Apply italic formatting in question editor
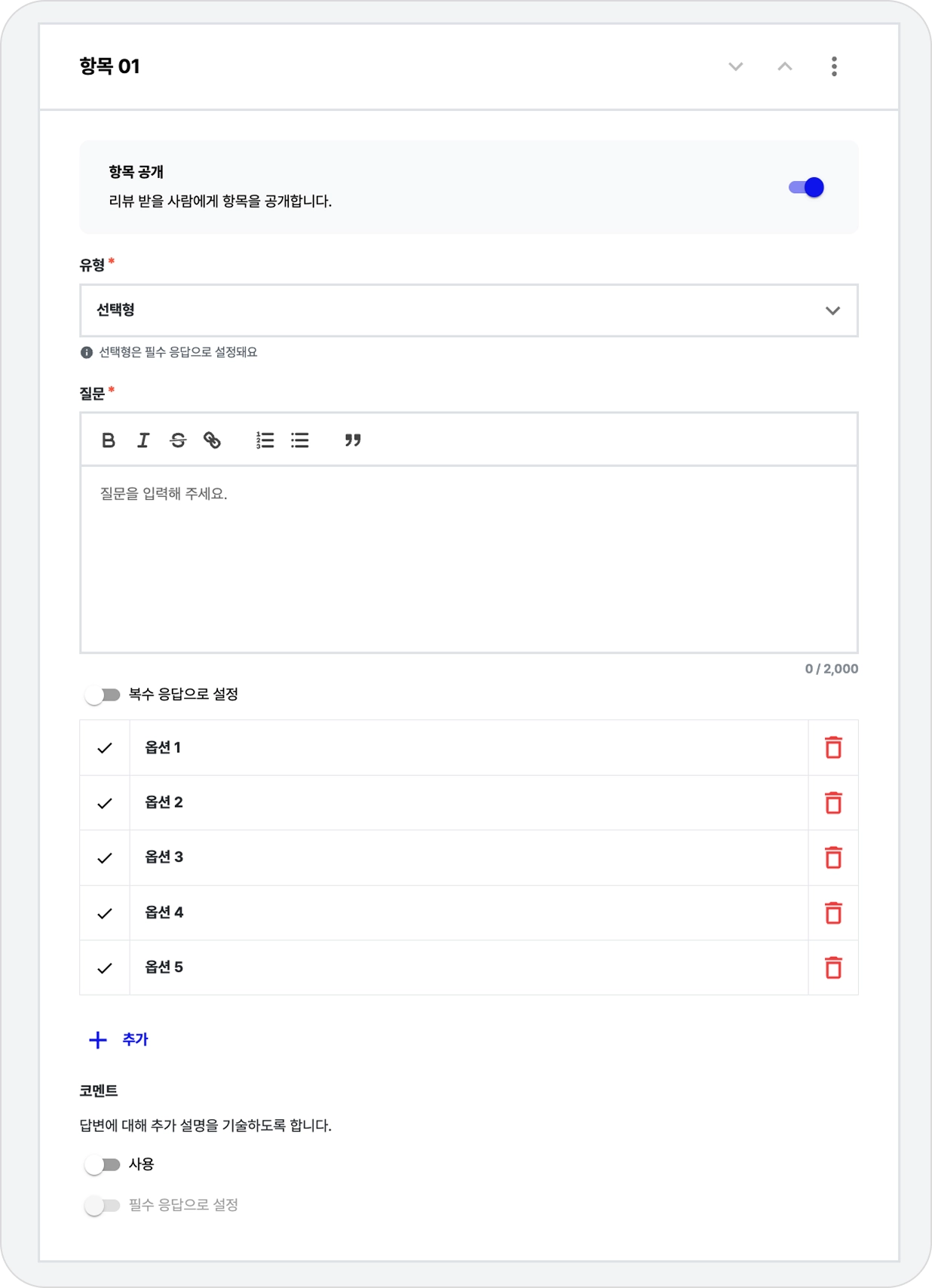This screenshot has width=932, height=1288. coord(143,440)
